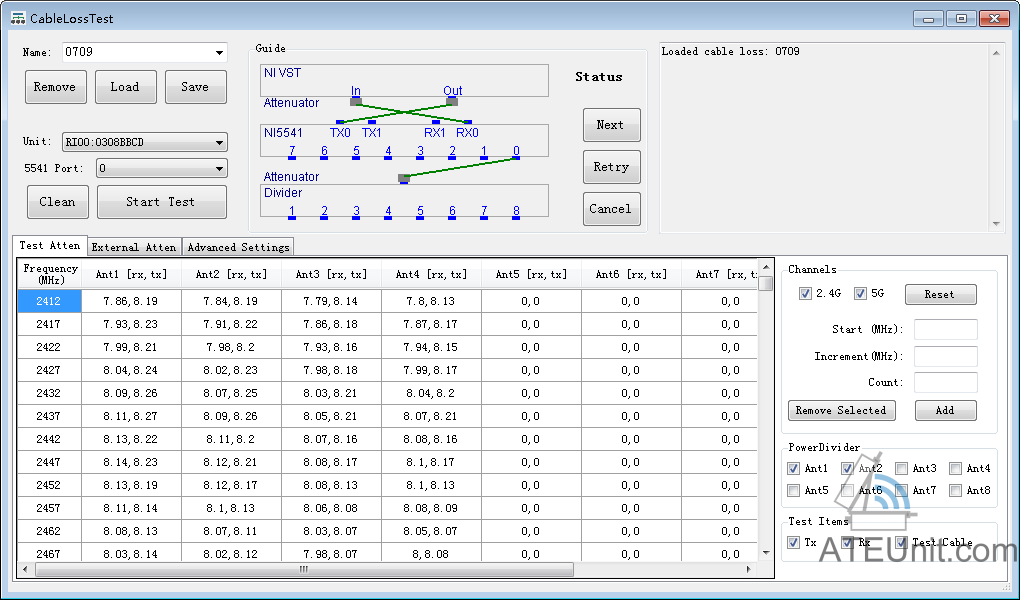This screenshot has width=1020, height=600.
Task: Expand the Unit dropdown list
Action: tap(220, 143)
